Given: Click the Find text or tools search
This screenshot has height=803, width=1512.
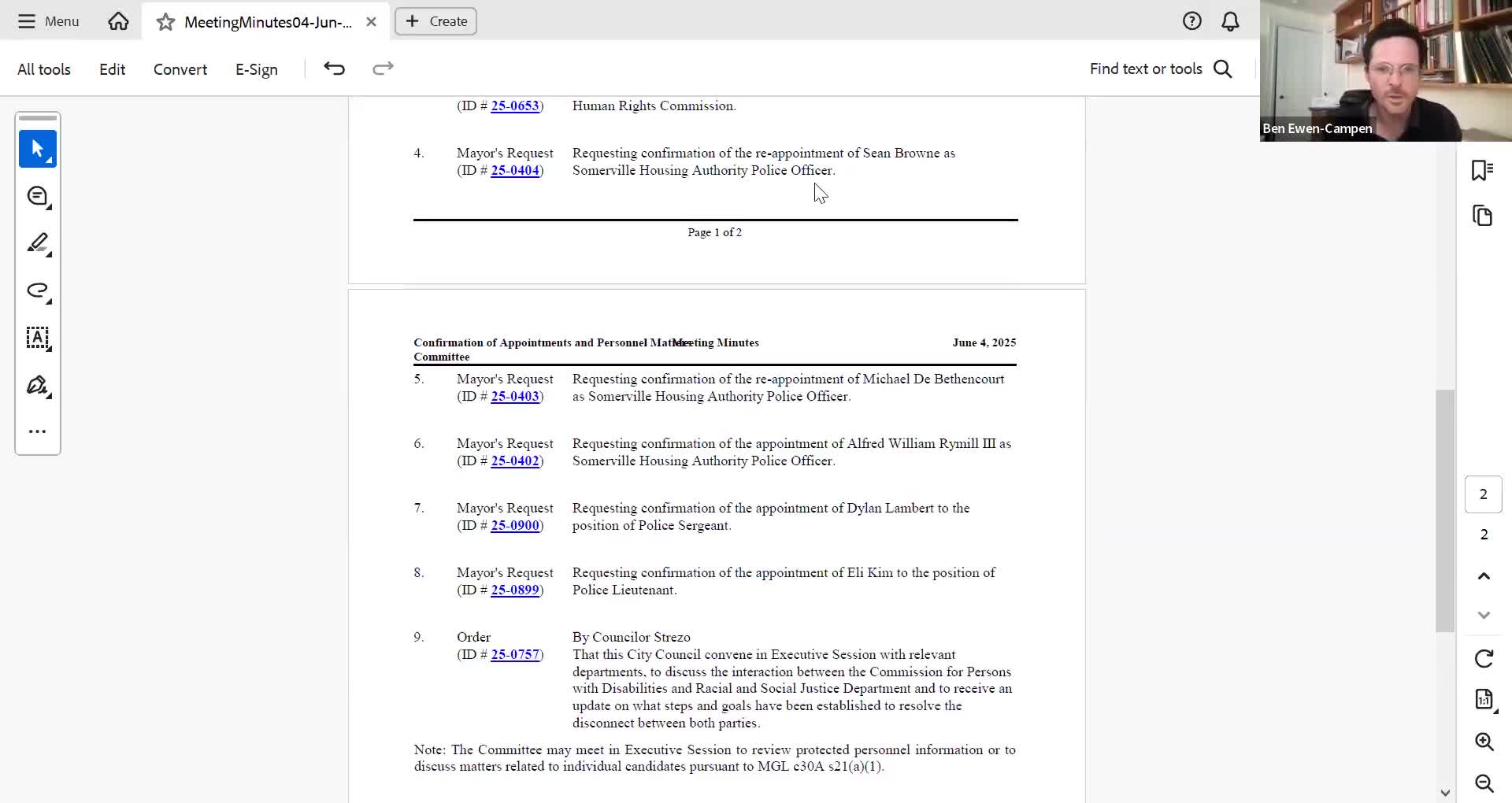Looking at the screenshot, I should [1162, 68].
